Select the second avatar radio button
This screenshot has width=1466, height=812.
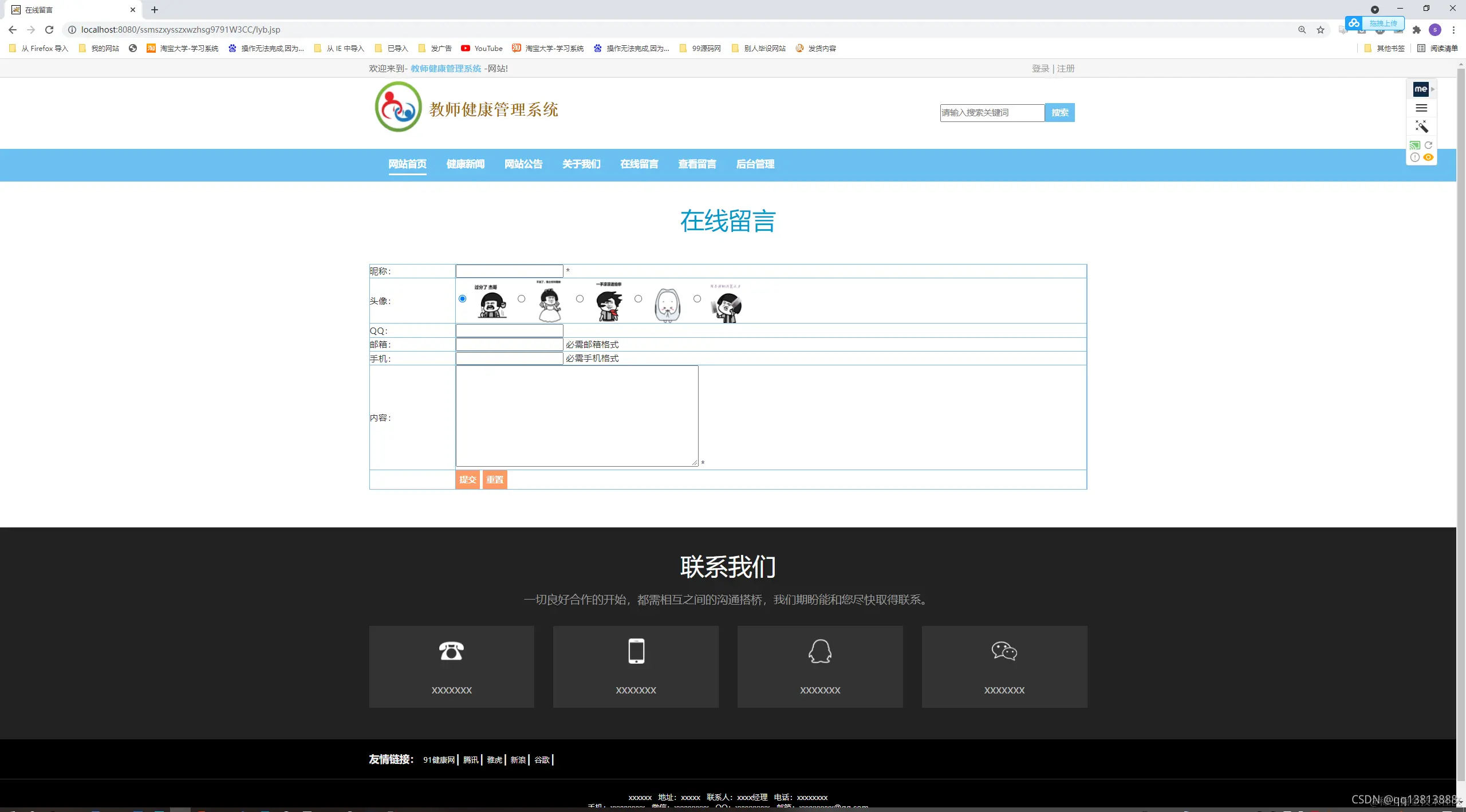[521, 299]
